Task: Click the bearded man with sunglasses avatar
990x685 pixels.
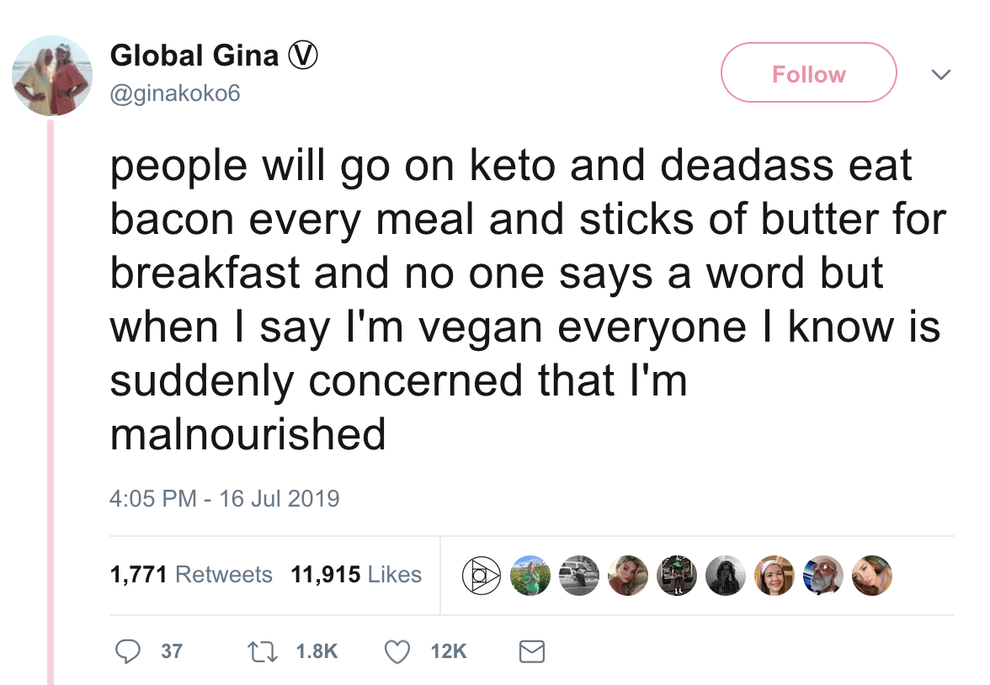Action: tap(824, 575)
